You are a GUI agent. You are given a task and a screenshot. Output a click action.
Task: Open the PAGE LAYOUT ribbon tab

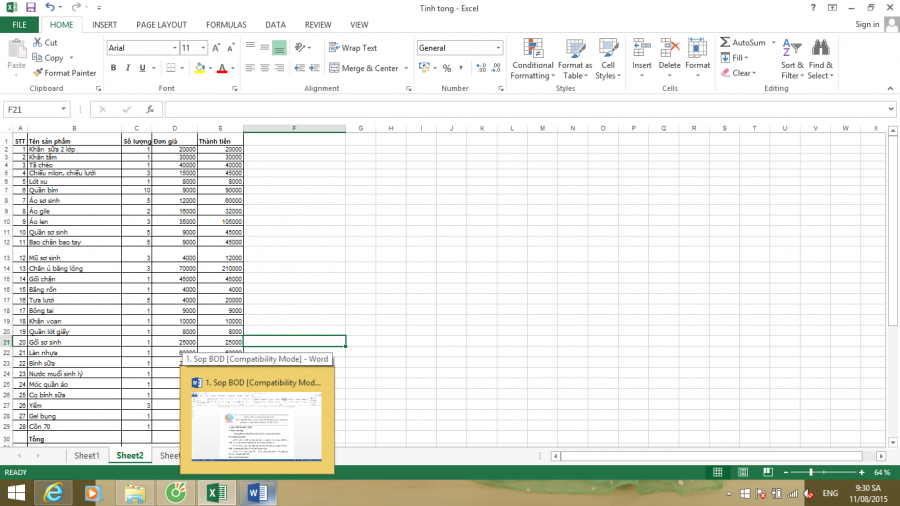[161, 24]
